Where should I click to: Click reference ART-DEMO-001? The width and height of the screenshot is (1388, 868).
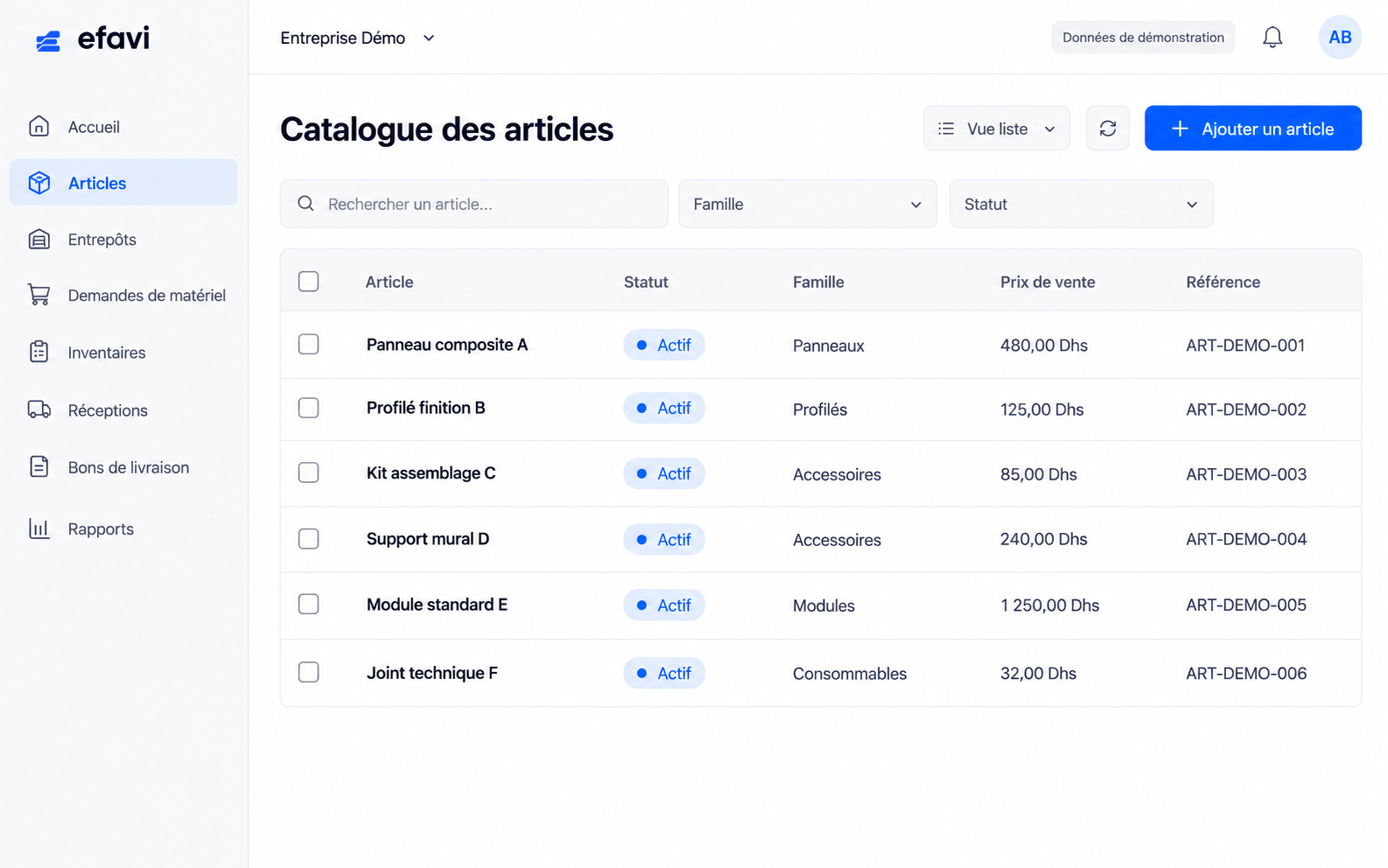1245,346
